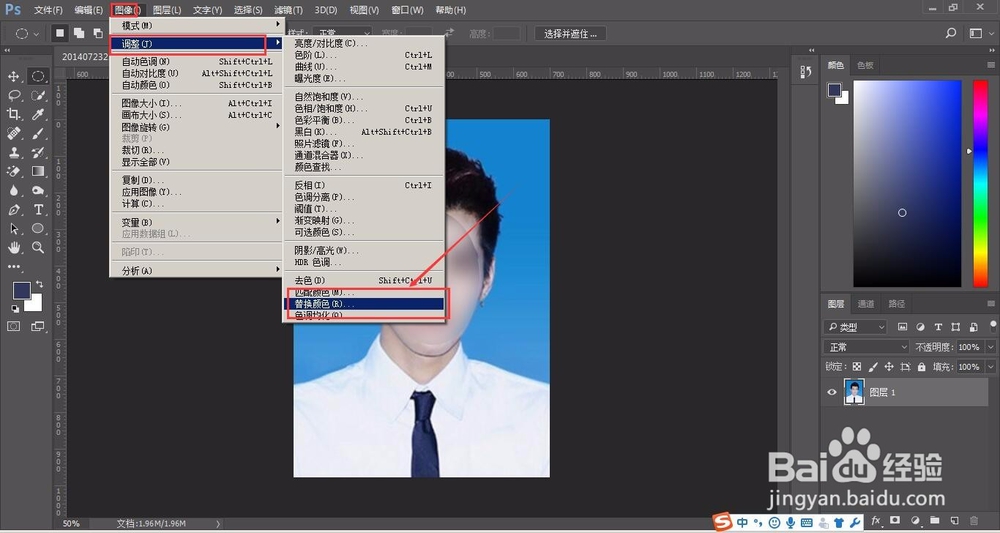Image resolution: width=1000 pixels, height=533 pixels.
Task: Toggle lock image pixels
Action: coord(873,367)
